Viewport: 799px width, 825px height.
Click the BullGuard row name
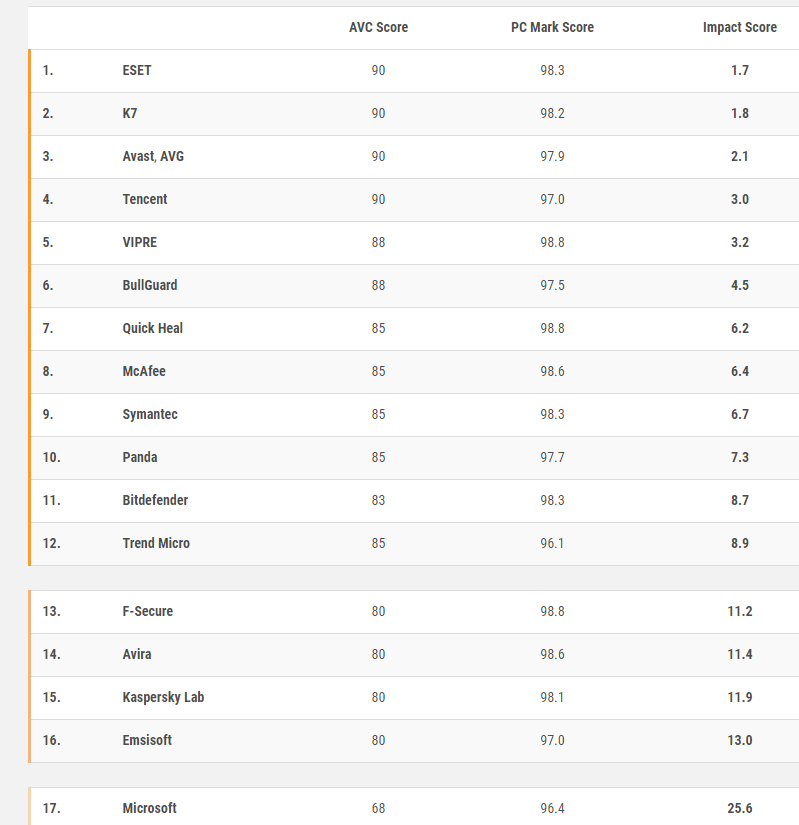pos(150,285)
